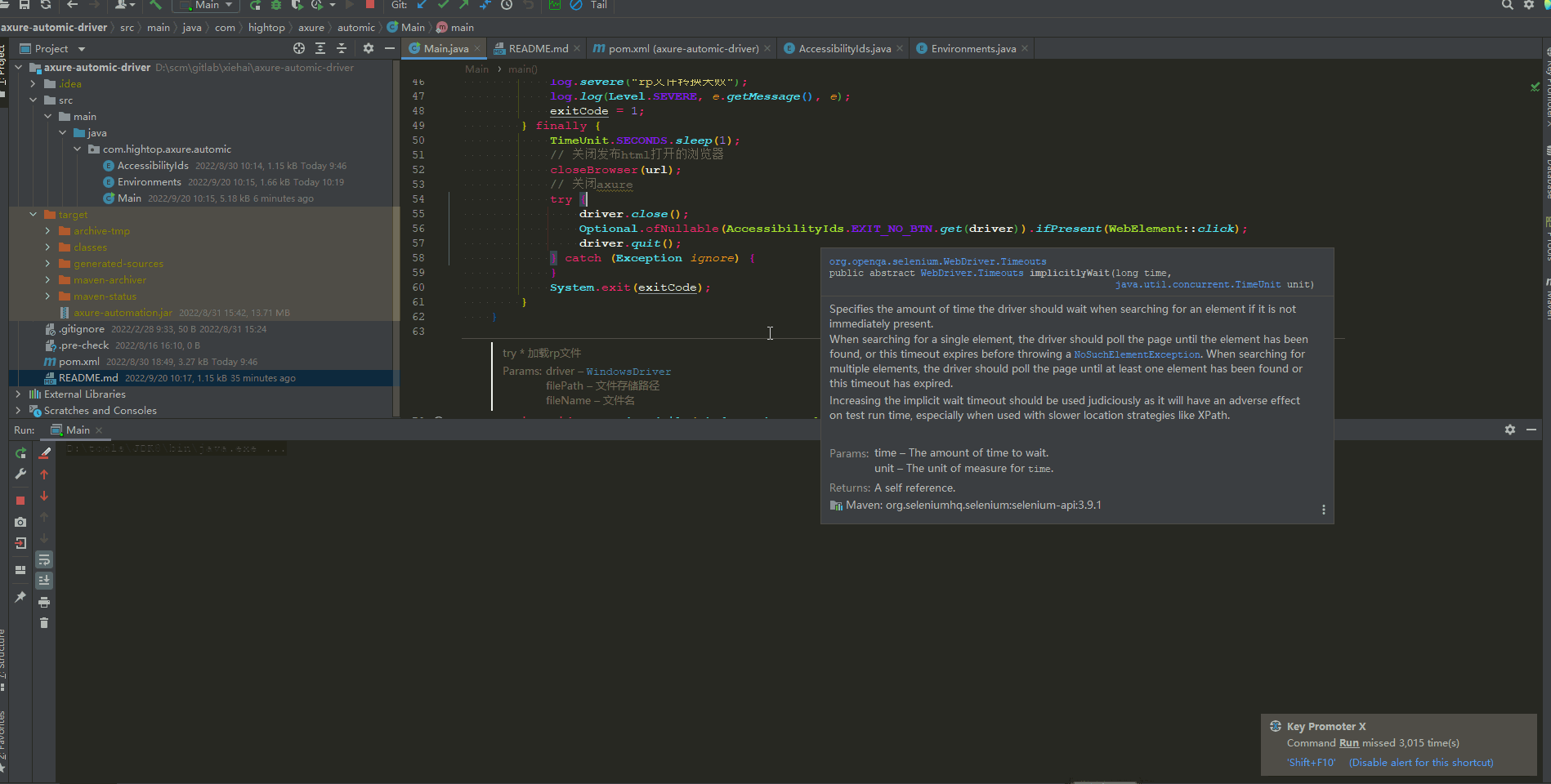Viewport: 1551px width, 784px height.
Task: Clear all console output with the trash icon
Action: [x=45, y=623]
